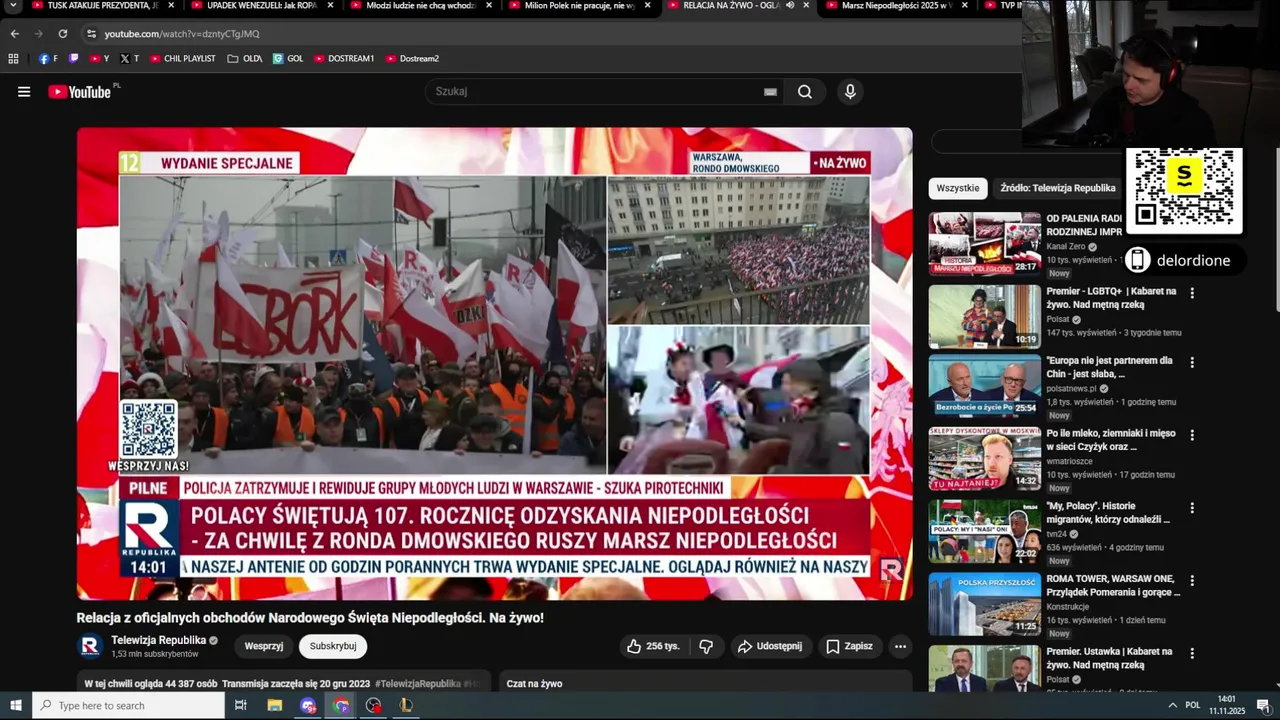The width and height of the screenshot is (1280, 720).
Task: Mute the RELACJA NA ŻYWO tab audio
Action: click(790, 5)
